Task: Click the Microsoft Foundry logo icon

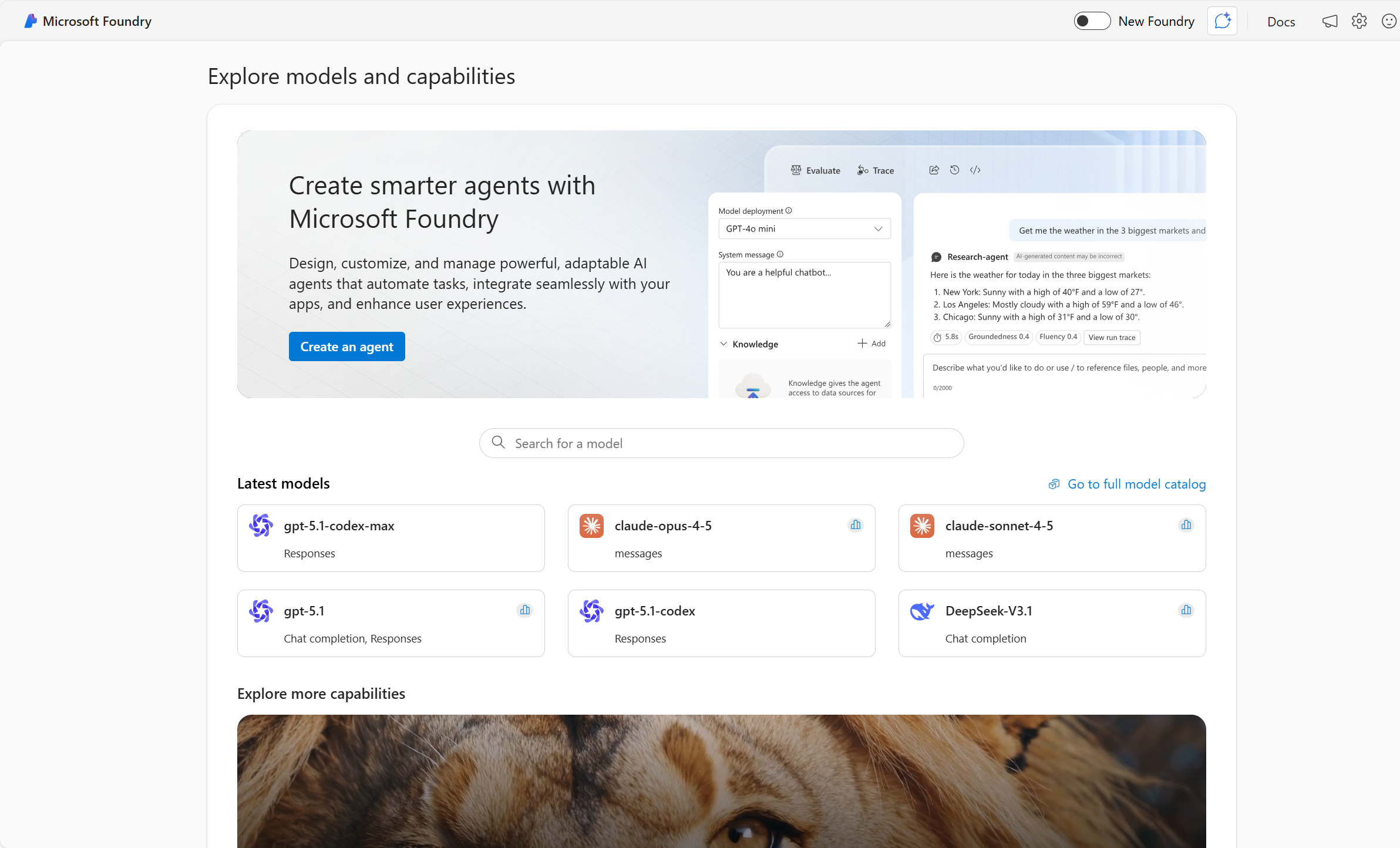Action: point(31,21)
